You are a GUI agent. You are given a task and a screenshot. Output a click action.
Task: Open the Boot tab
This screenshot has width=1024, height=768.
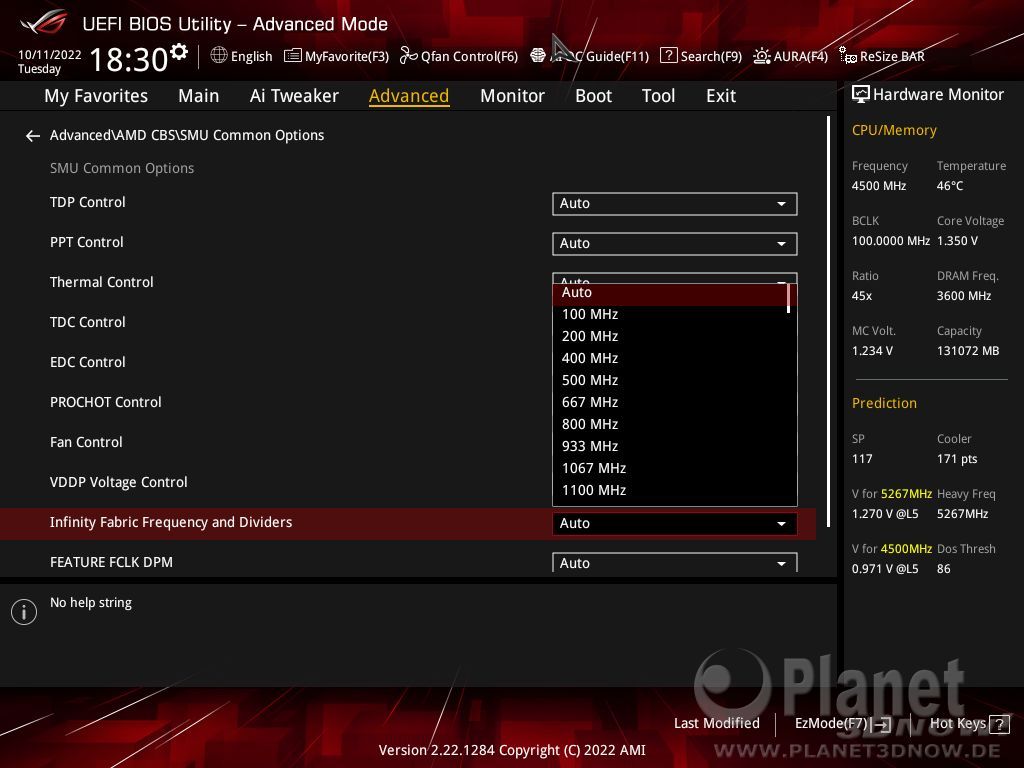coord(593,96)
